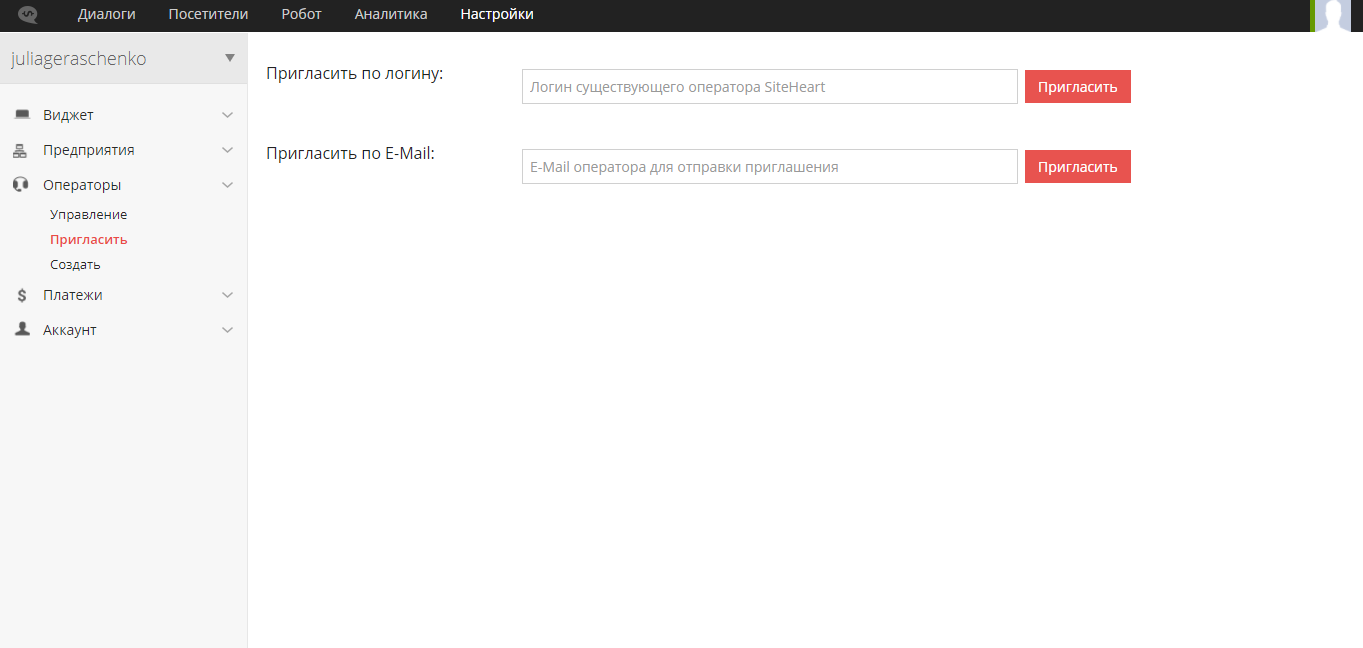The image size is (1363, 648).
Task: Click the Предприятия structure icon
Action: coord(20,150)
